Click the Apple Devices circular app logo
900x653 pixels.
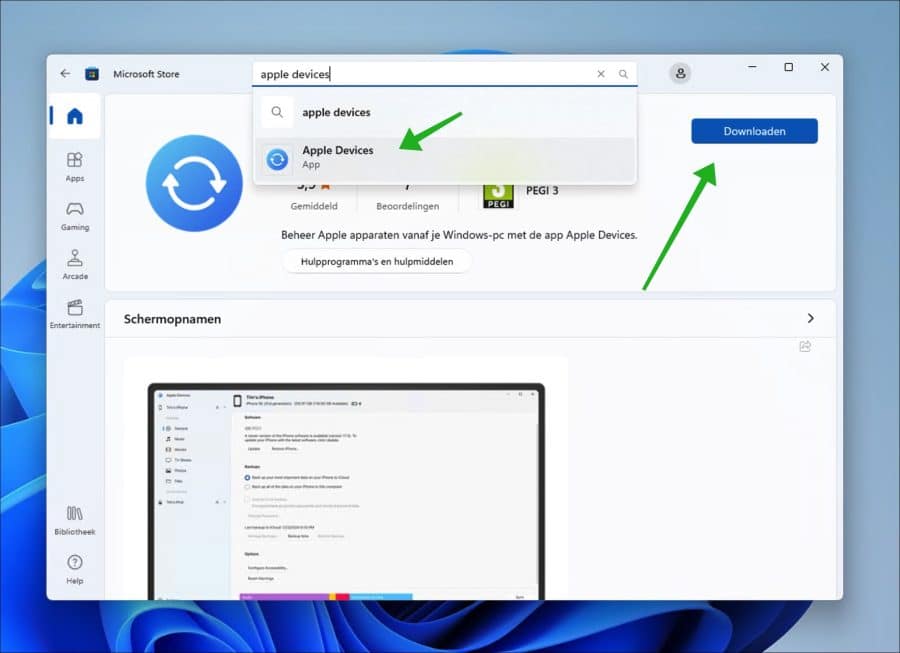pyautogui.click(x=193, y=182)
